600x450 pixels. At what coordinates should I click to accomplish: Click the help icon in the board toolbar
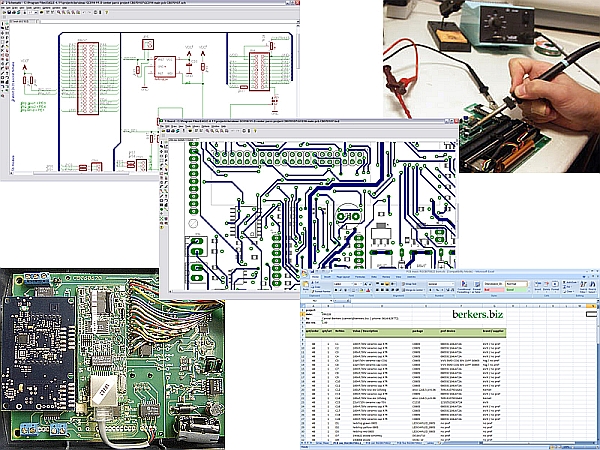255,130
